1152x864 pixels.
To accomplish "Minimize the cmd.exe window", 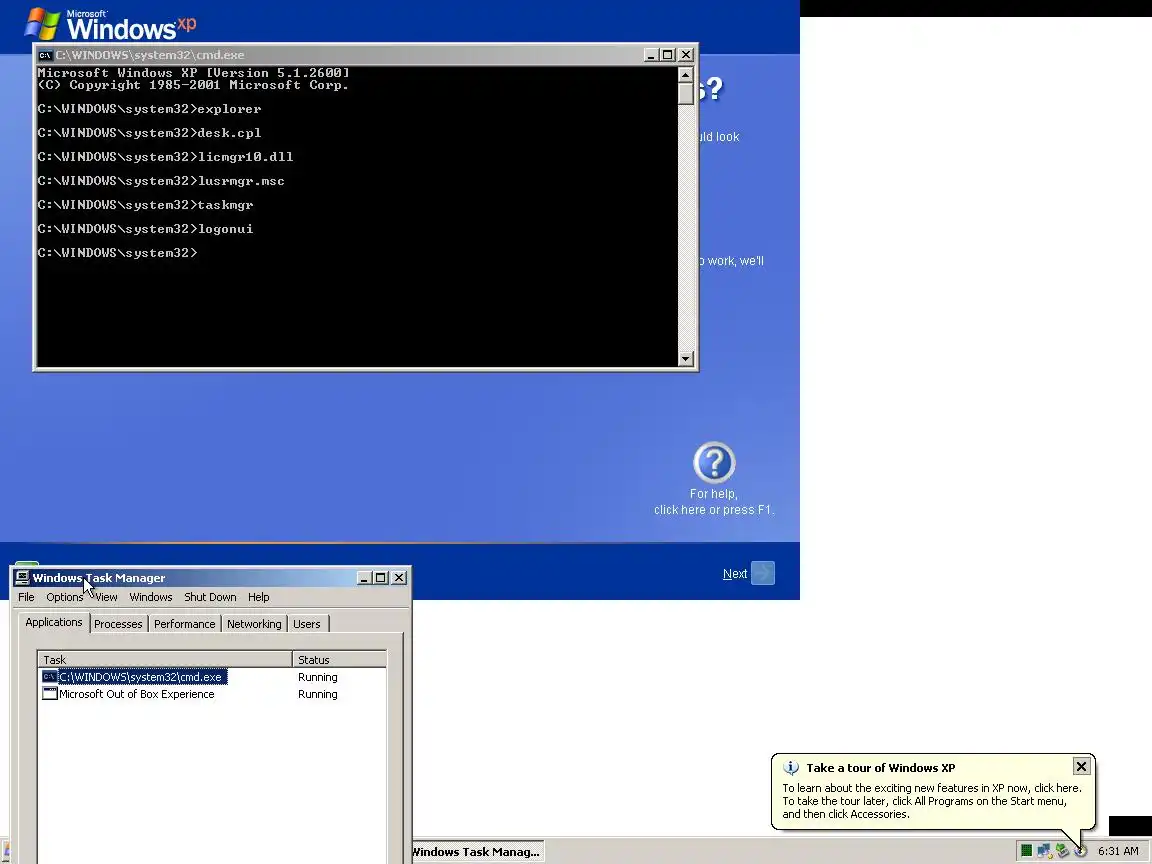I will click(650, 55).
